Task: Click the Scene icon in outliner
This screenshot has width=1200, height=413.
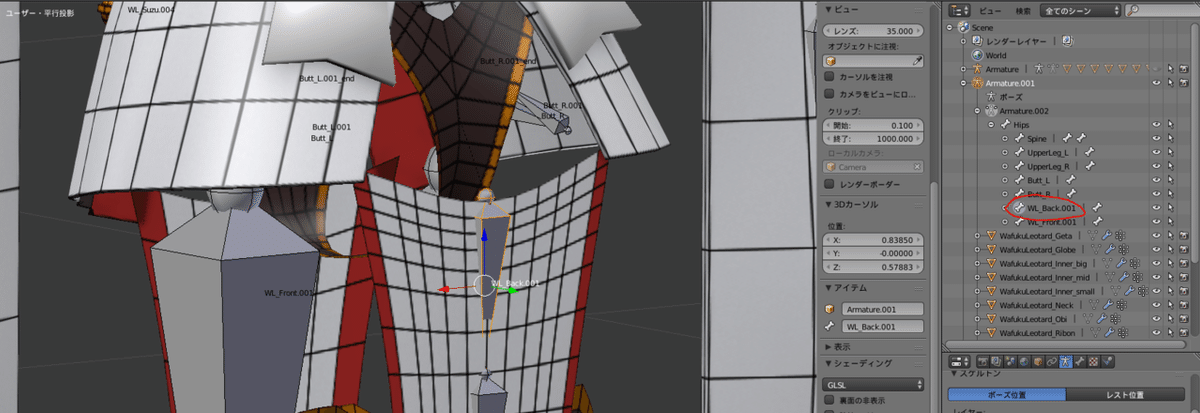Action: point(963,27)
